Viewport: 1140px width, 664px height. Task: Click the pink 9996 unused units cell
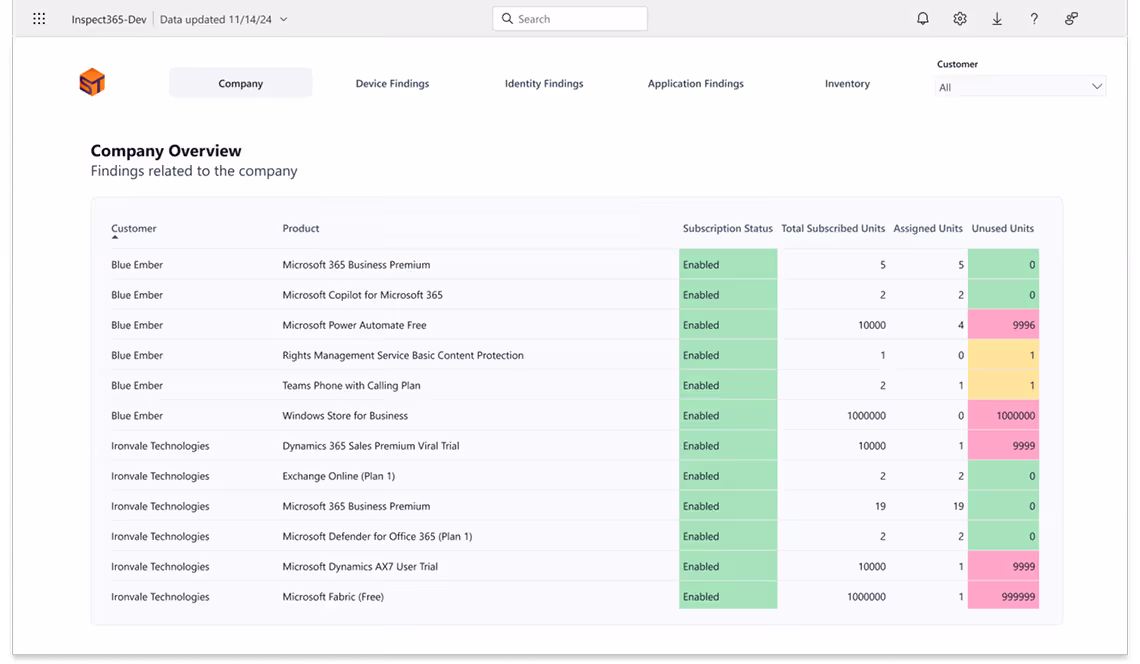[x=1003, y=325]
